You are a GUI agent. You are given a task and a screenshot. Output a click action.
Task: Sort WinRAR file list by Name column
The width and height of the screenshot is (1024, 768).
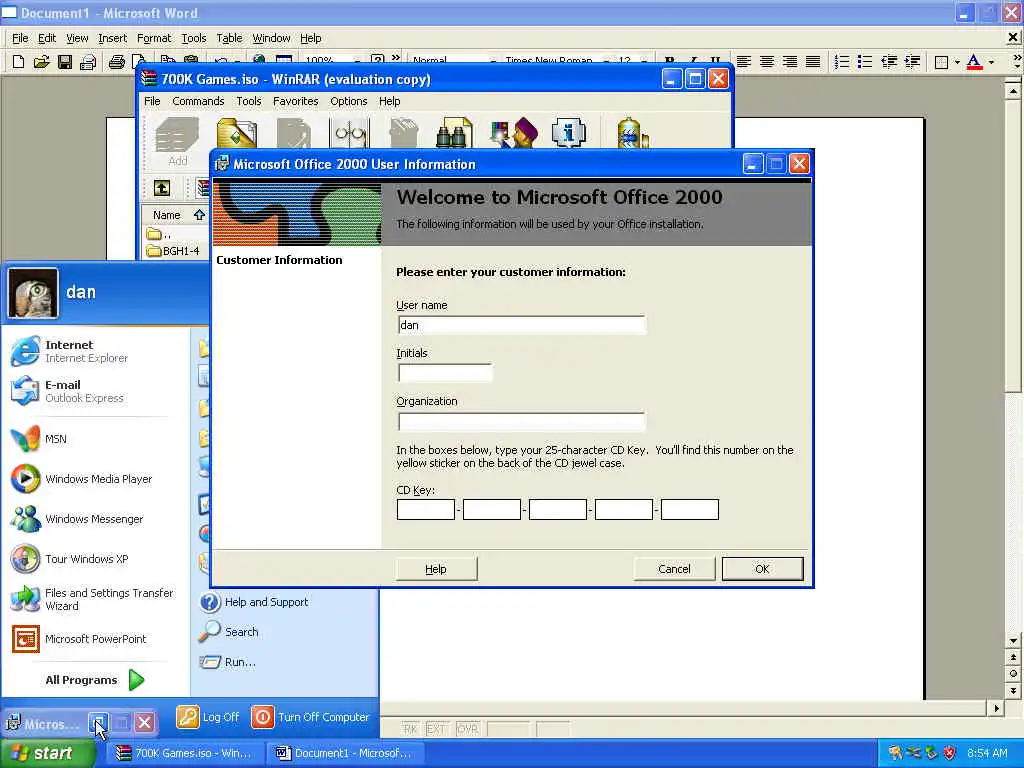point(174,215)
